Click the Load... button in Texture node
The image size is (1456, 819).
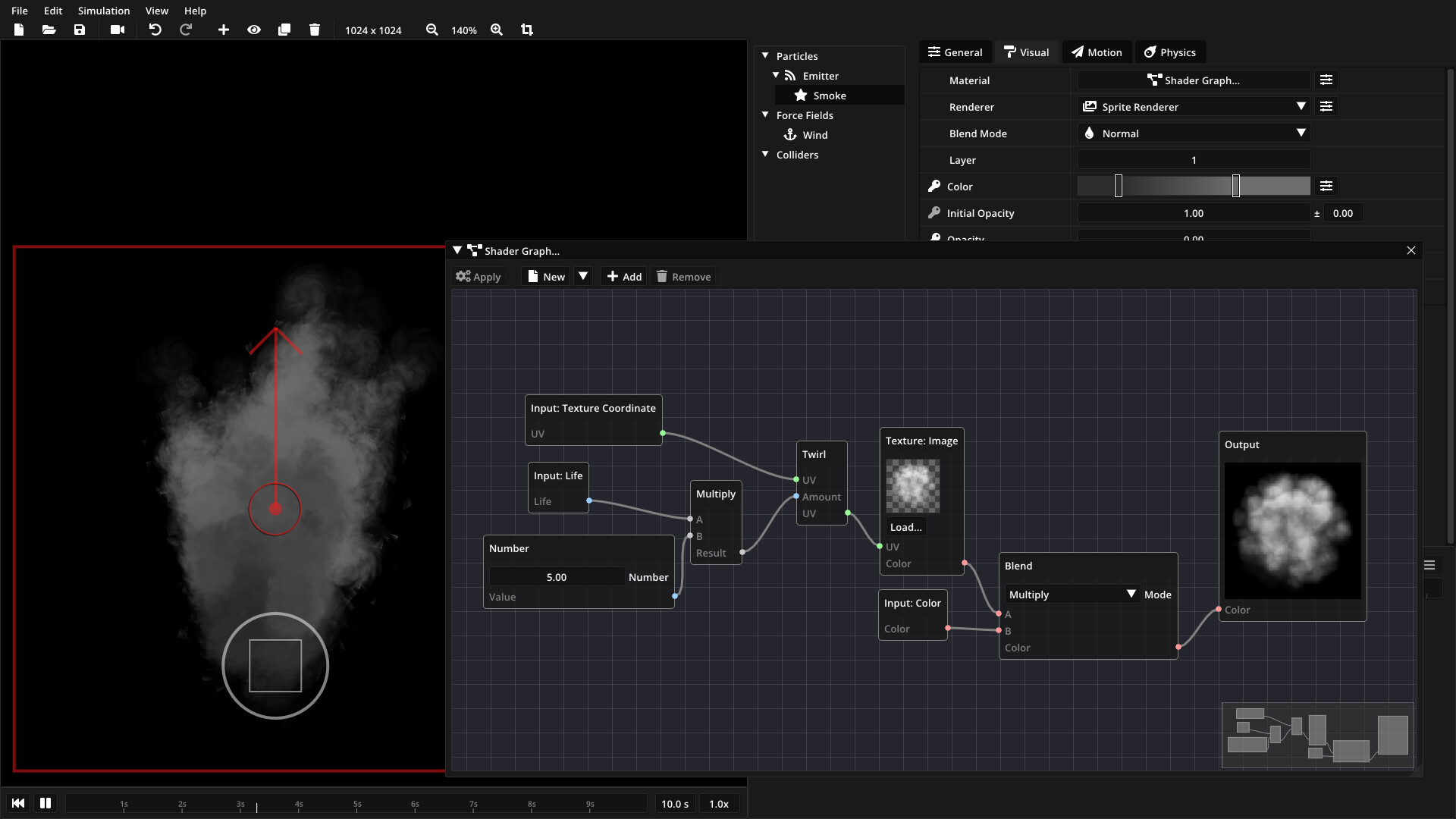[906, 527]
